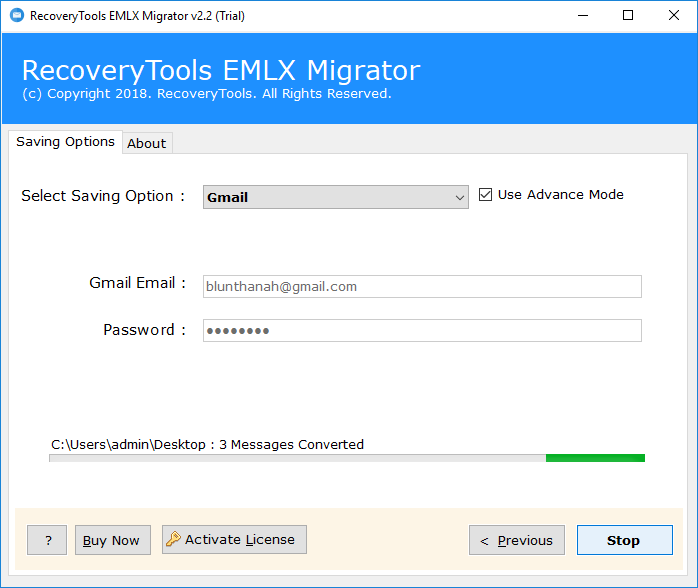
Task: Stop the conversion with Stop button
Action: pyautogui.click(x=625, y=540)
